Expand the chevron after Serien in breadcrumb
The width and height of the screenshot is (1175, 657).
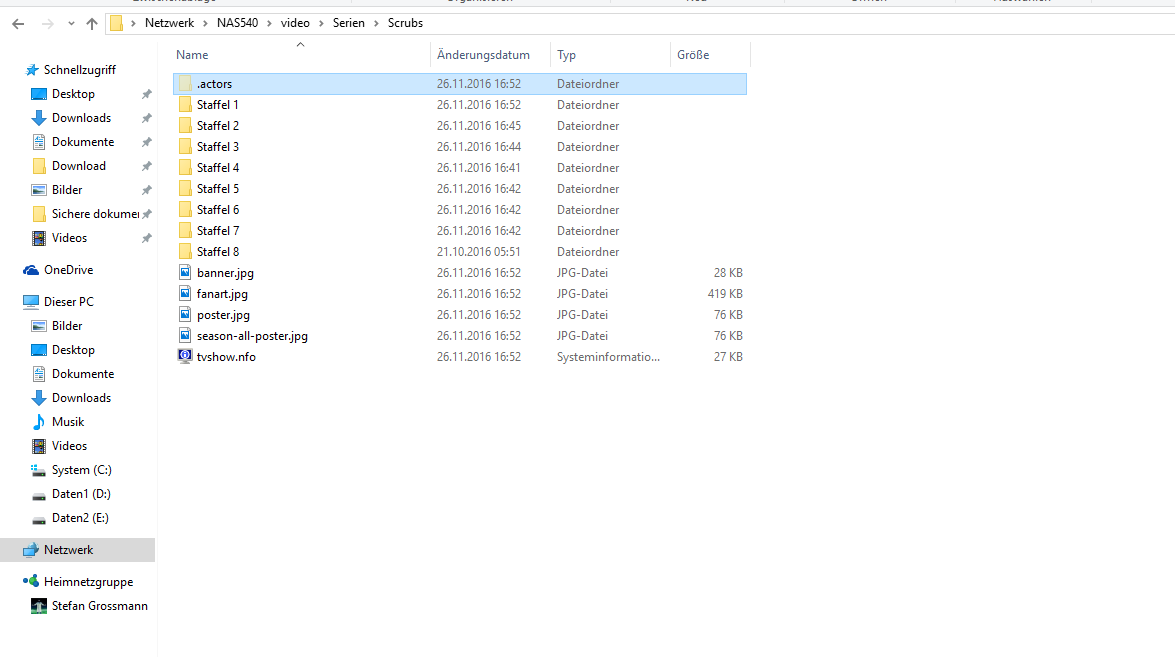(x=376, y=23)
